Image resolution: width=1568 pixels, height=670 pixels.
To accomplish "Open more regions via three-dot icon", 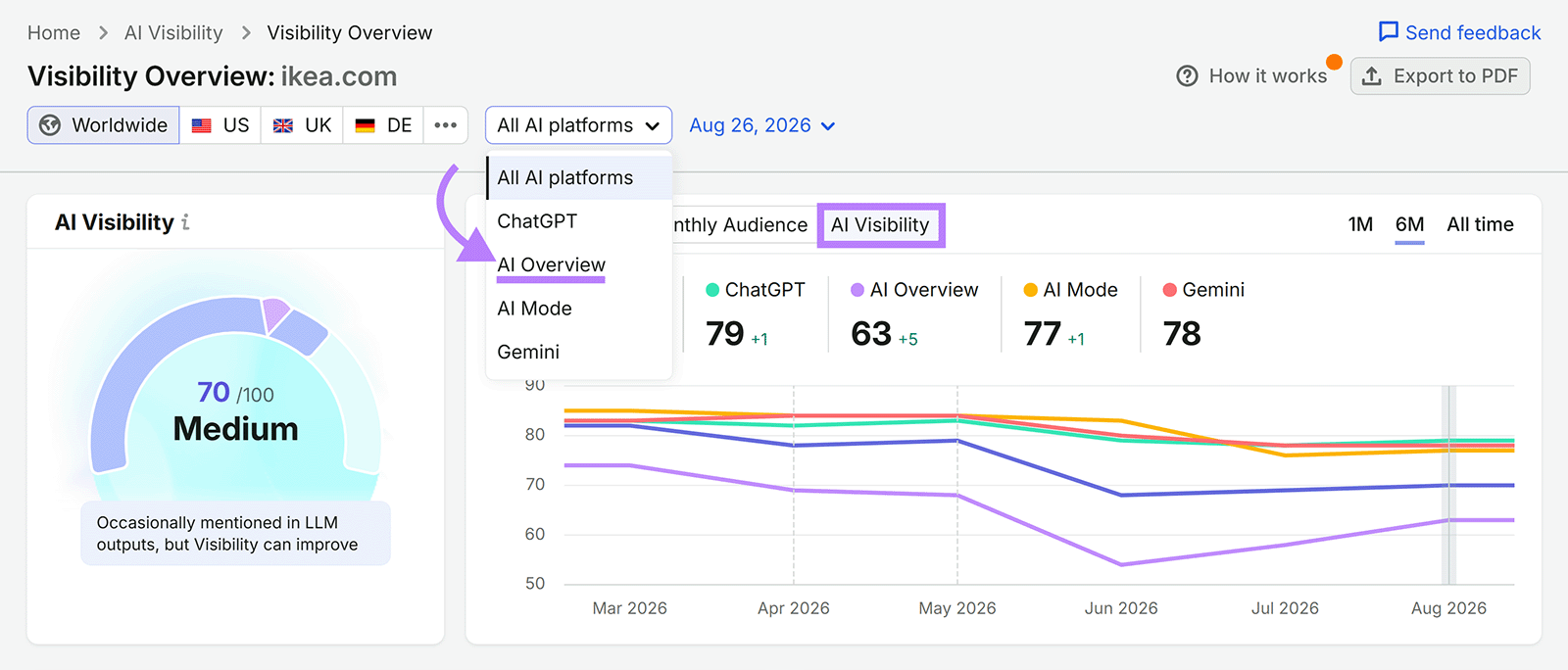I will 446,125.
